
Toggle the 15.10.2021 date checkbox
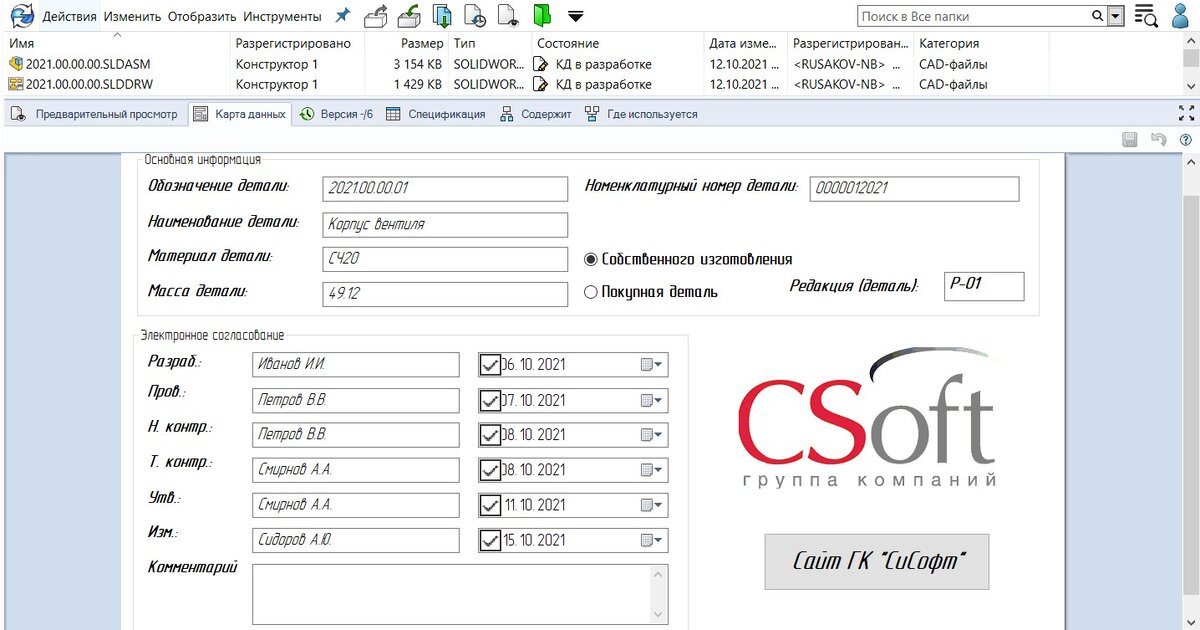pos(490,541)
